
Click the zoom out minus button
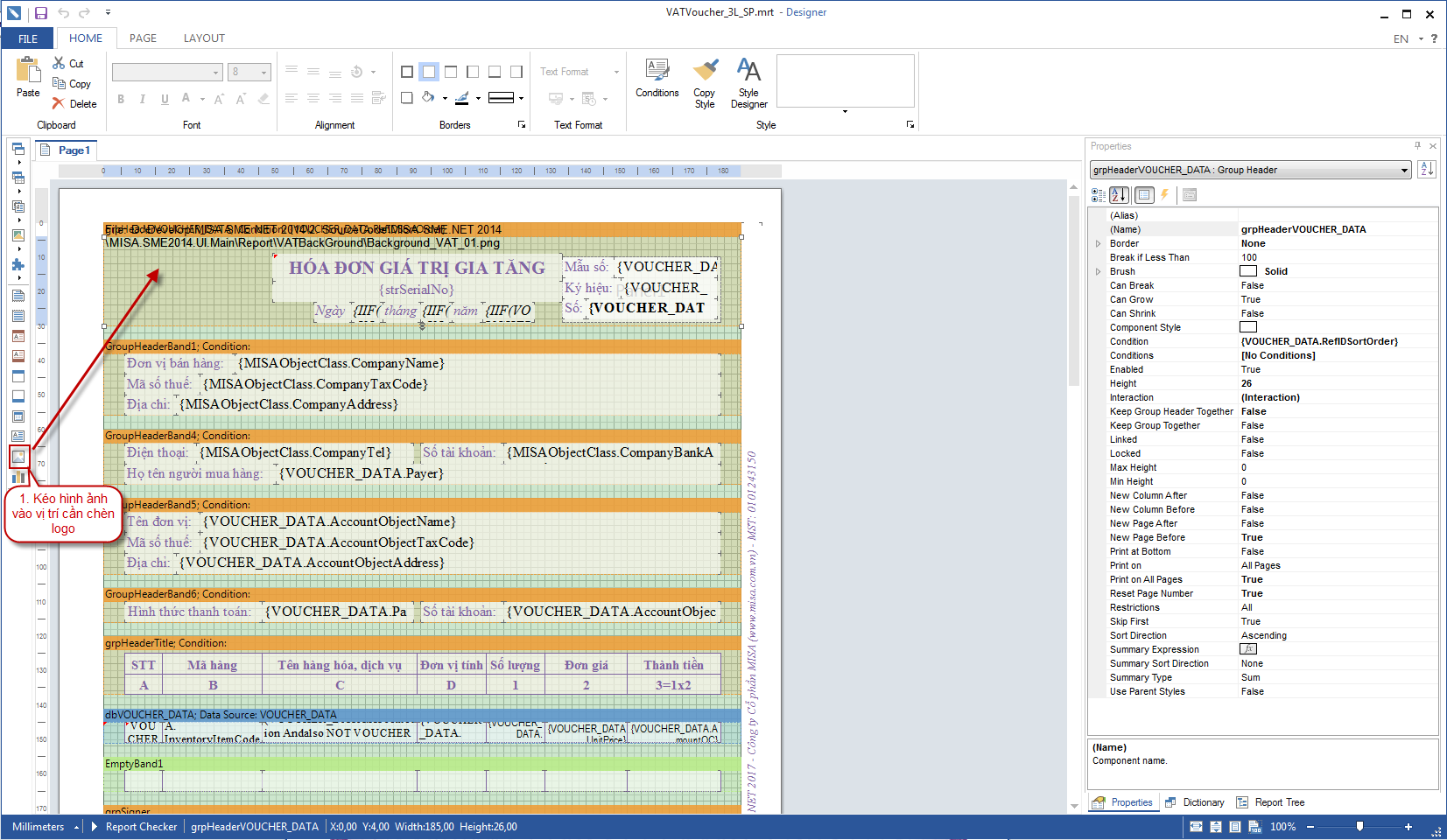1310,826
